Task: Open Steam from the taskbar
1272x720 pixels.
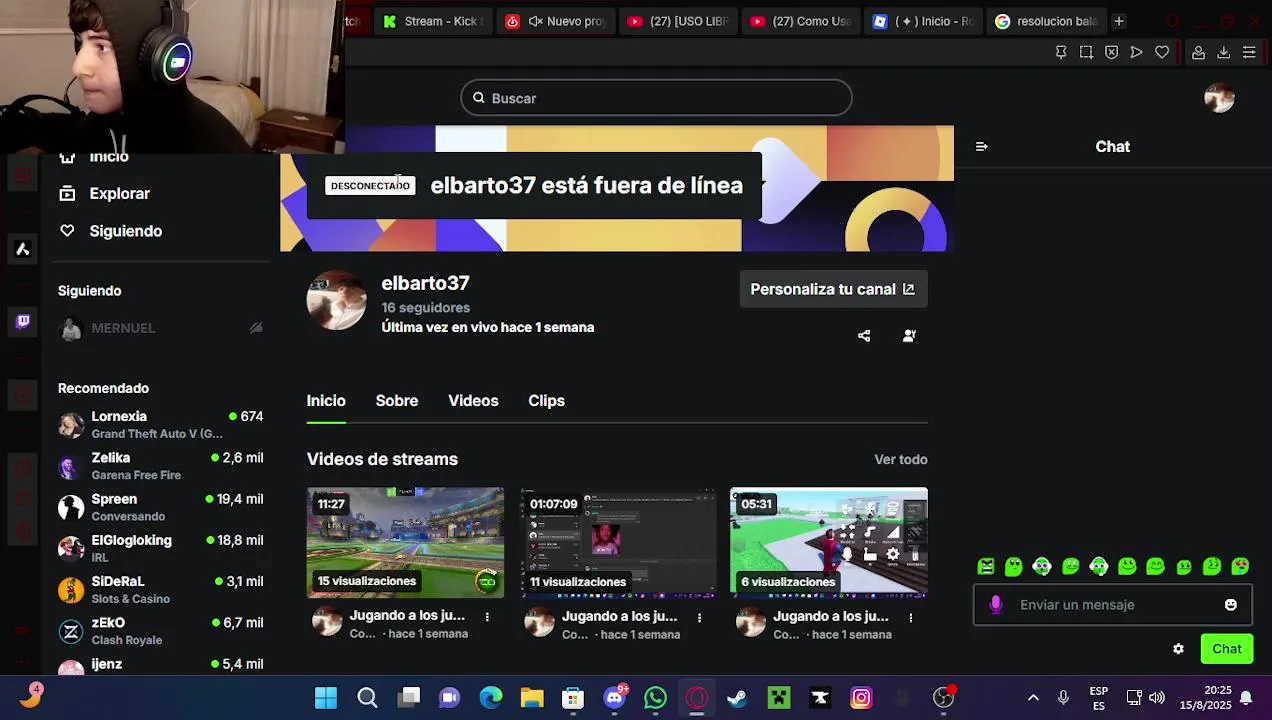Action: pyautogui.click(x=737, y=697)
